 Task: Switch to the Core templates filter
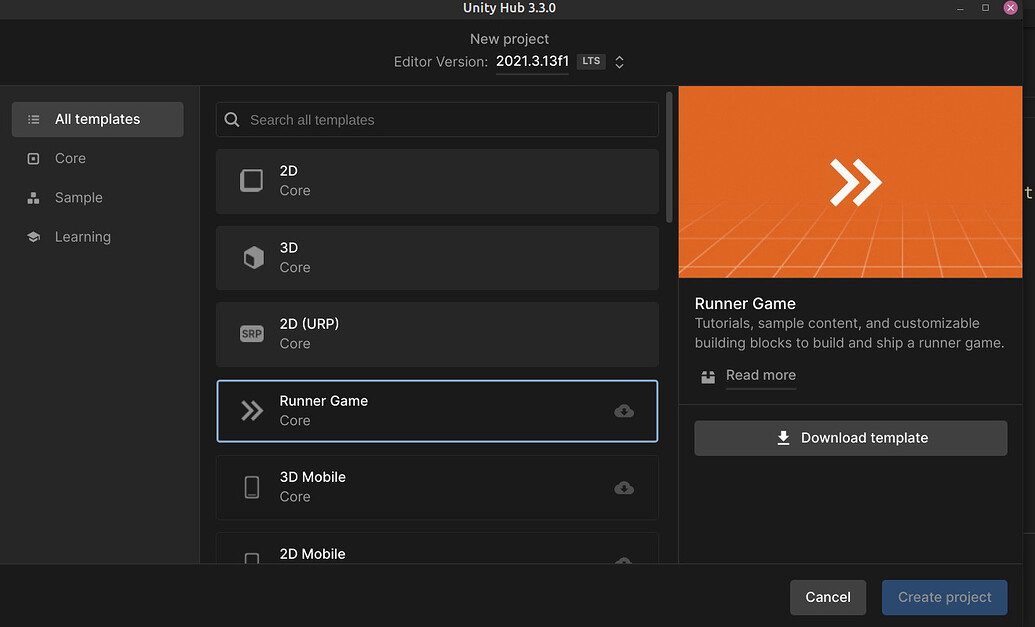(70, 158)
